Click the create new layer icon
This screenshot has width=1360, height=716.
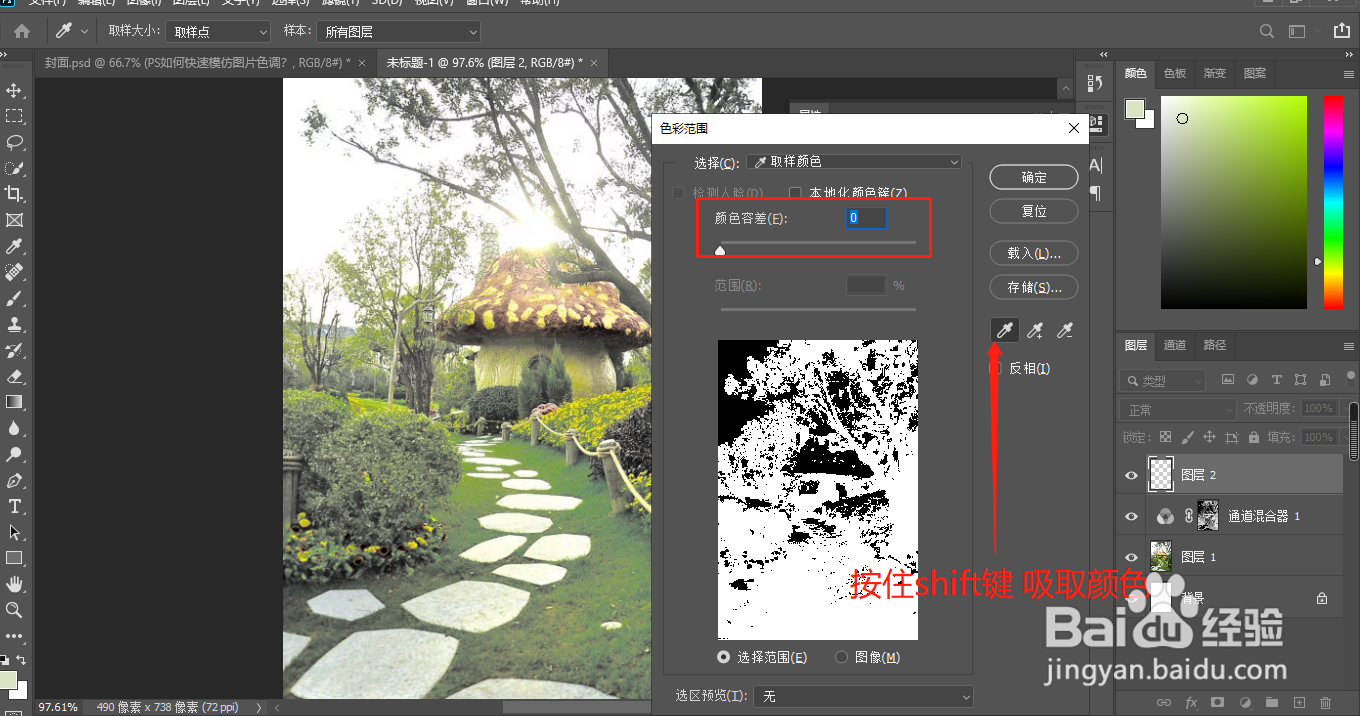[1299, 703]
